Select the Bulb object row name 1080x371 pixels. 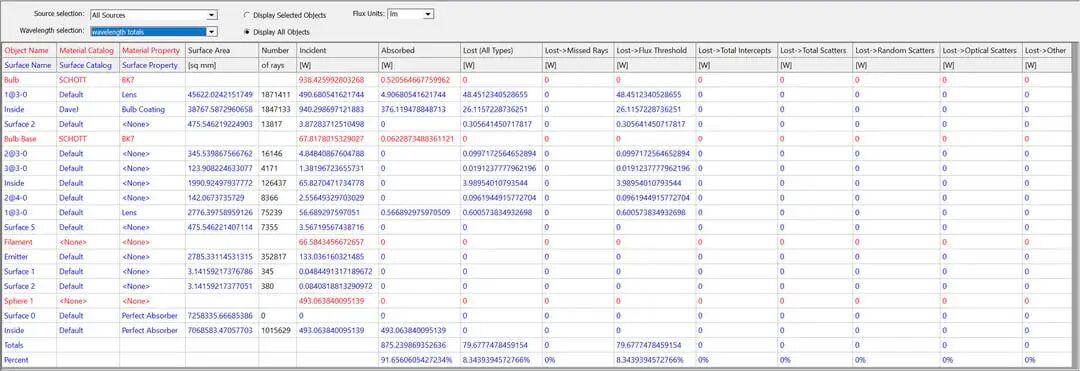[x=12, y=80]
